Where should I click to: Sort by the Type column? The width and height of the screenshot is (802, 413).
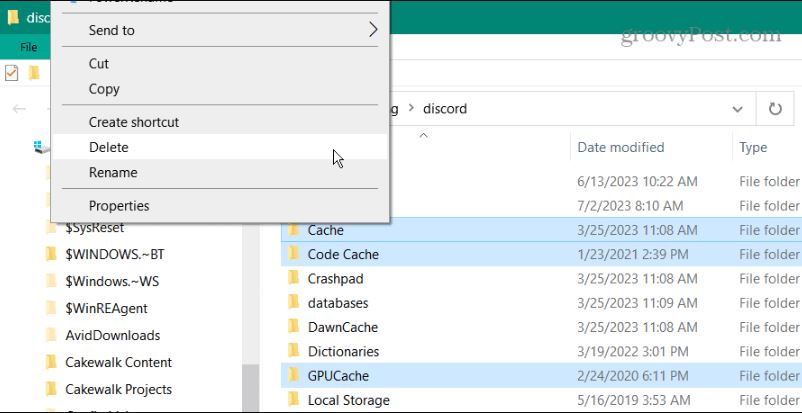click(x=753, y=147)
